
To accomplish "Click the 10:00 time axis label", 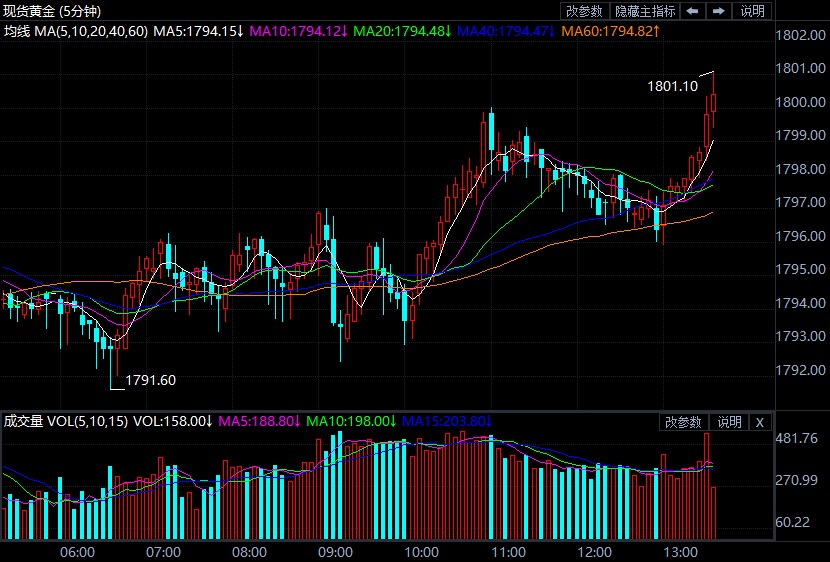I will tap(421, 552).
